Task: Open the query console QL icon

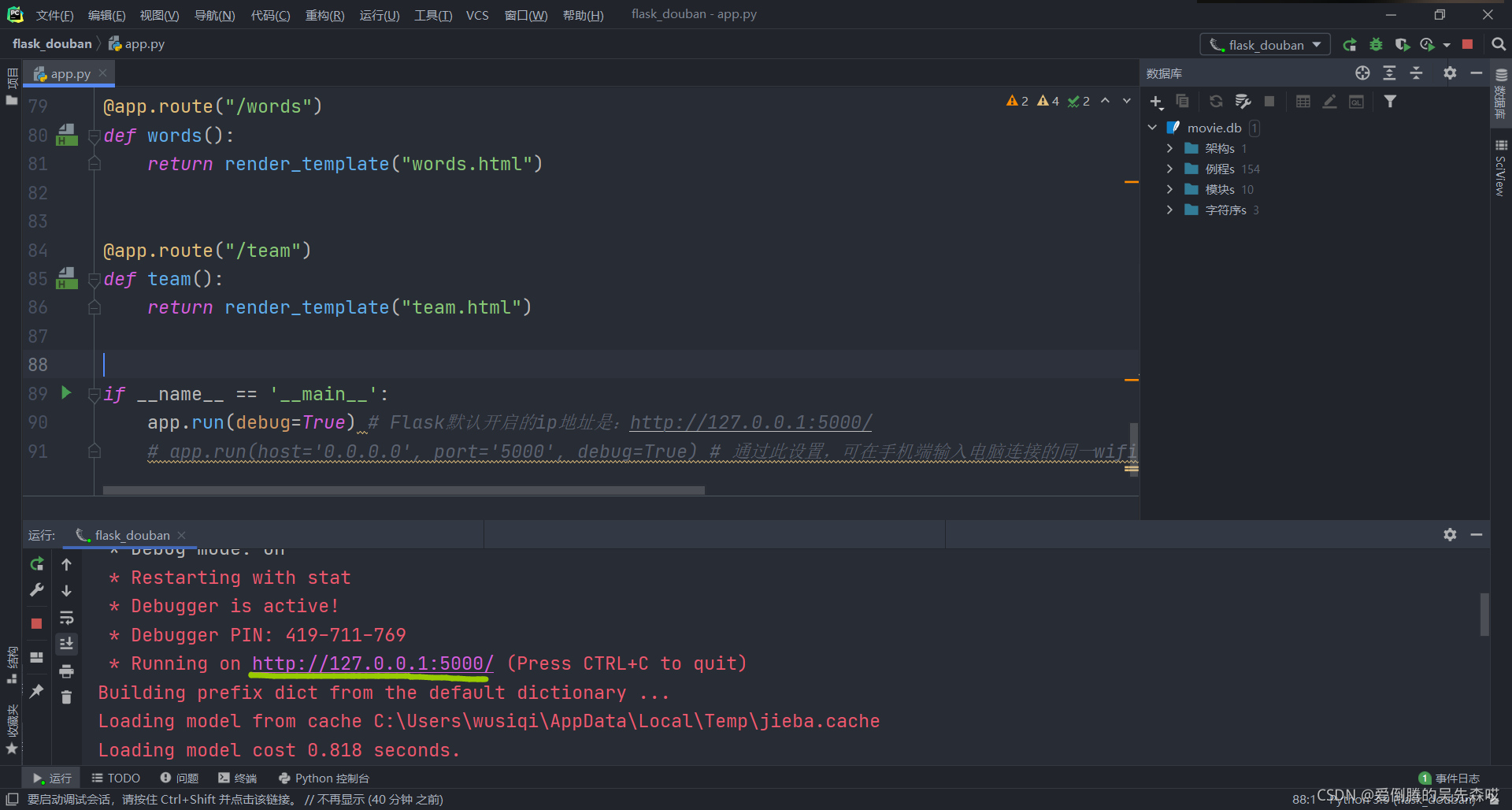Action: click(1356, 102)
